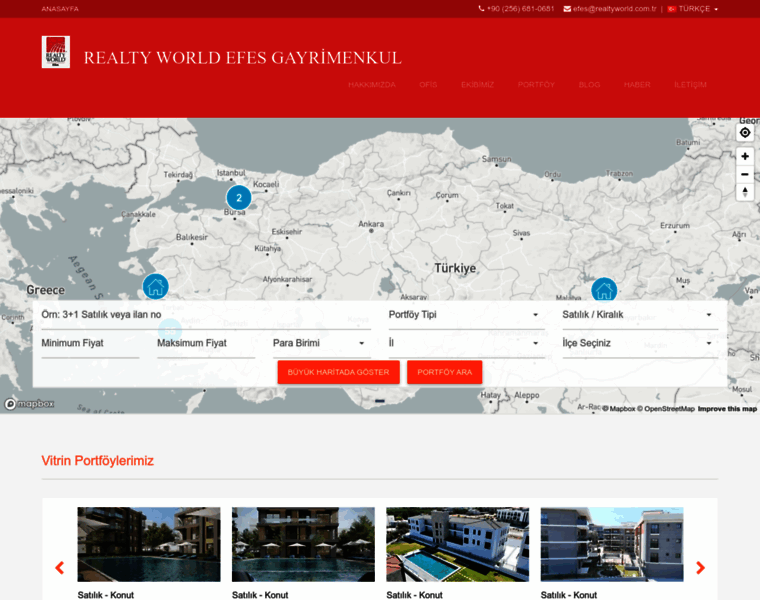Zoom out the map with minus icon
This screenshot has width=760, height=600.
745,174
